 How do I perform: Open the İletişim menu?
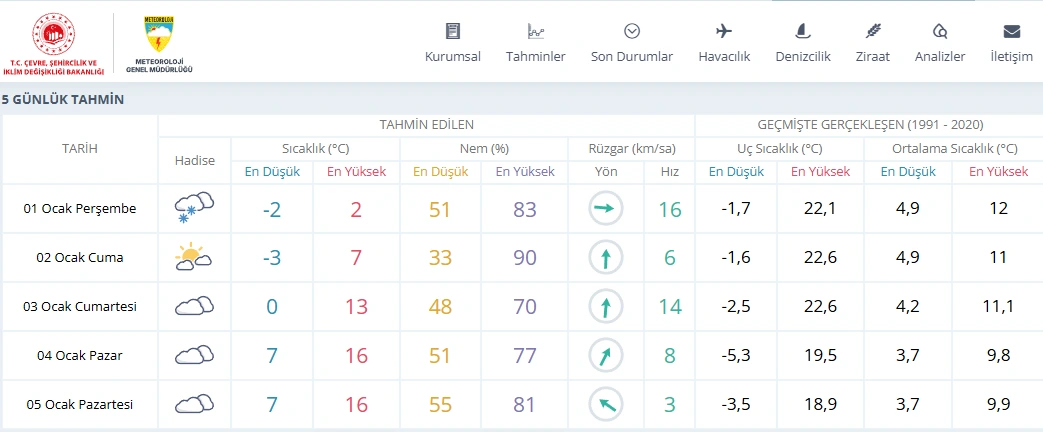click(1011, 57)
